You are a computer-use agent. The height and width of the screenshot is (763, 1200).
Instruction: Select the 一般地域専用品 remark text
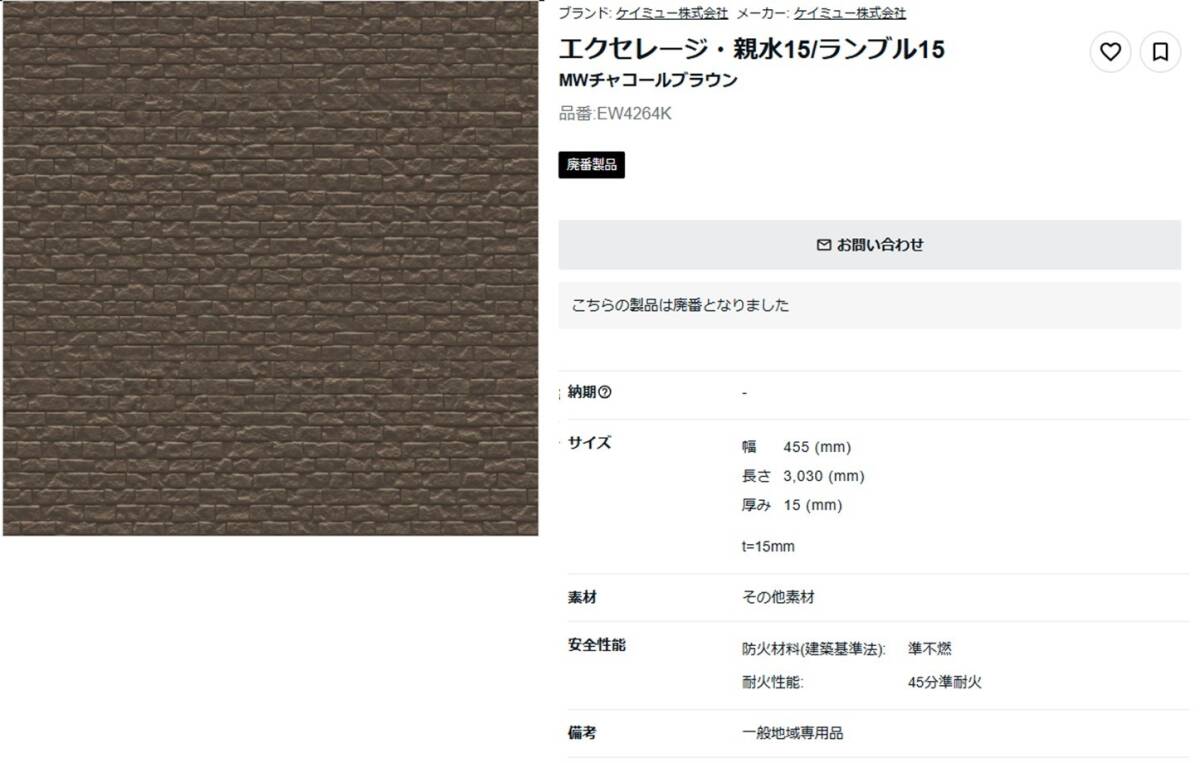click(x=792, y=733)
